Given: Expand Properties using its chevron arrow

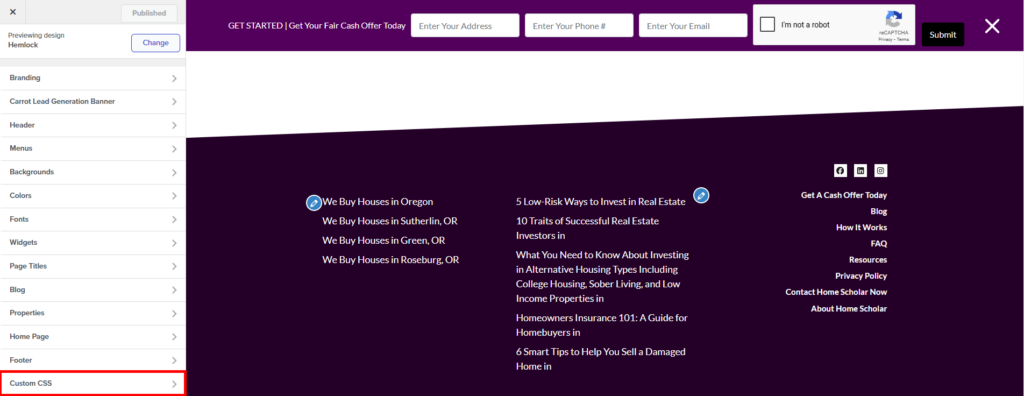Looking at the screenshot, I should tap(174, 314).
